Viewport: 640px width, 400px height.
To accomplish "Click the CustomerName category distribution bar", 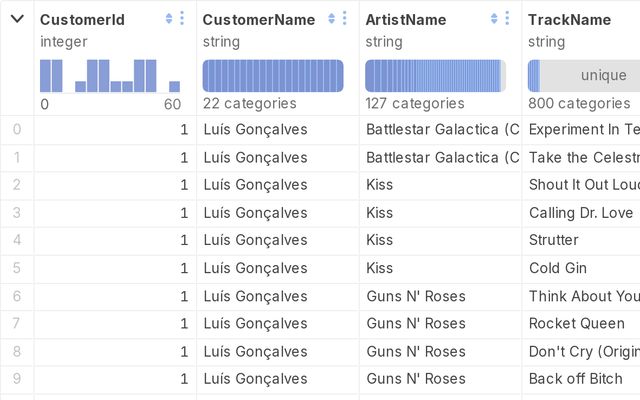I will click(x=273, y=76).
